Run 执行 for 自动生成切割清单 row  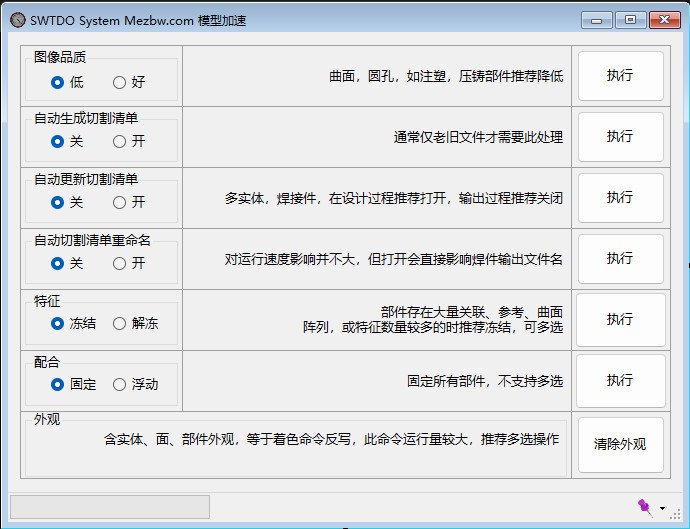coord(620,137)
